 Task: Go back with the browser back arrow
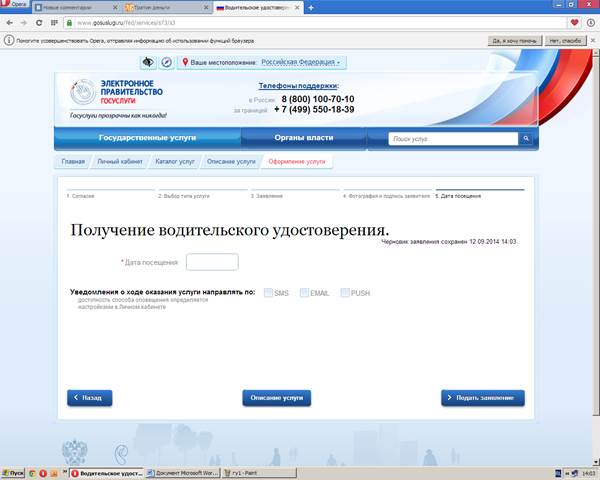coord(10,23)
